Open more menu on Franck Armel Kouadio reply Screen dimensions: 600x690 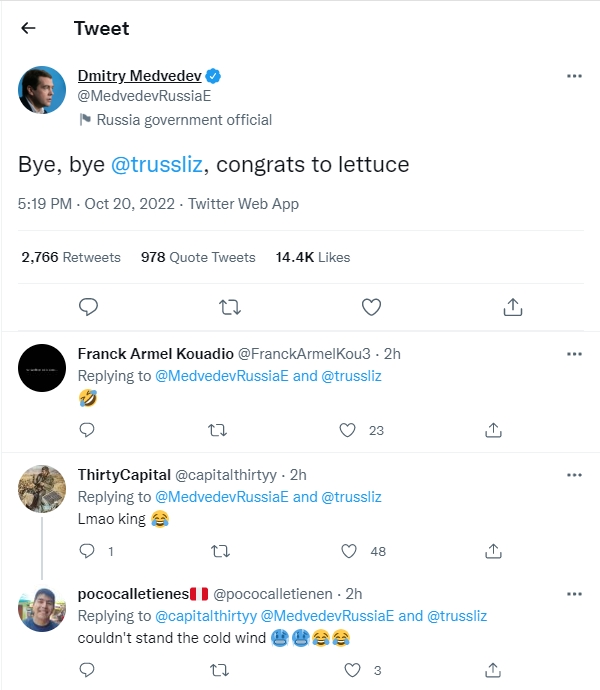(x=574, y=353)
